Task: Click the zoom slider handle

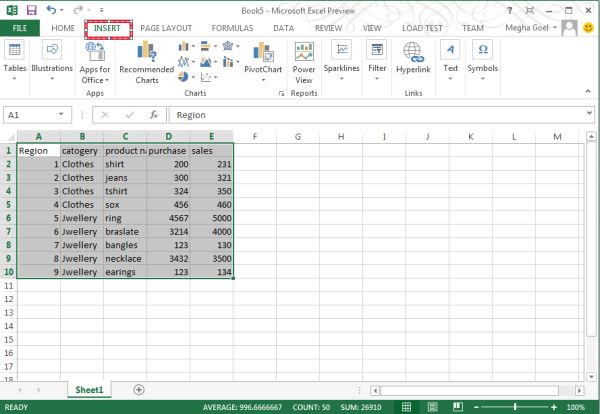Action: pos(515,407)
